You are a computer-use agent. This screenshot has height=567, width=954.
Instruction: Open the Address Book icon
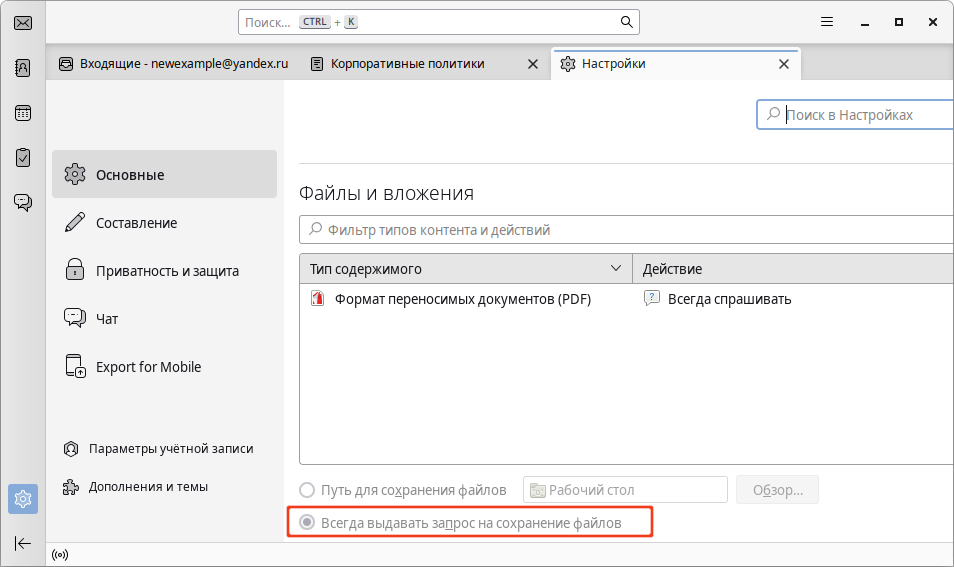coord(22,68)
